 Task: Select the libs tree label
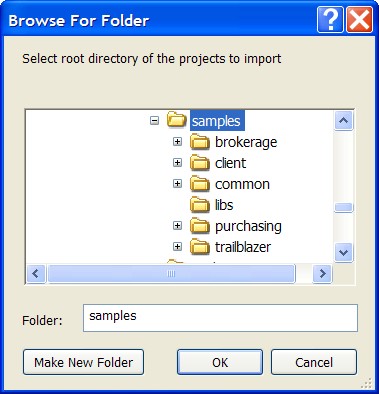(x=224, y=205)
